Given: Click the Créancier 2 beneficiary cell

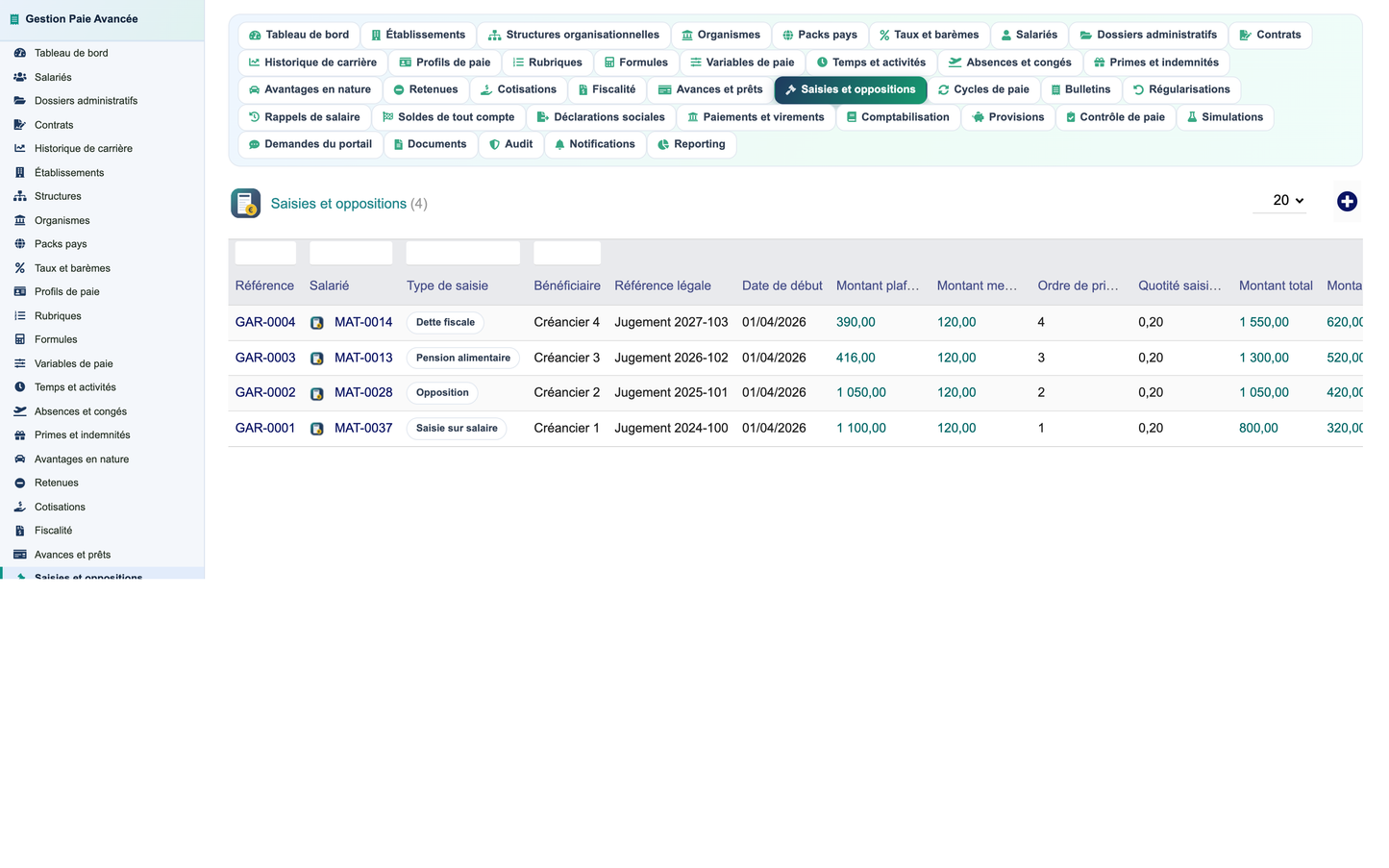Looking at the screenshot, I should (x=567, y=392).
